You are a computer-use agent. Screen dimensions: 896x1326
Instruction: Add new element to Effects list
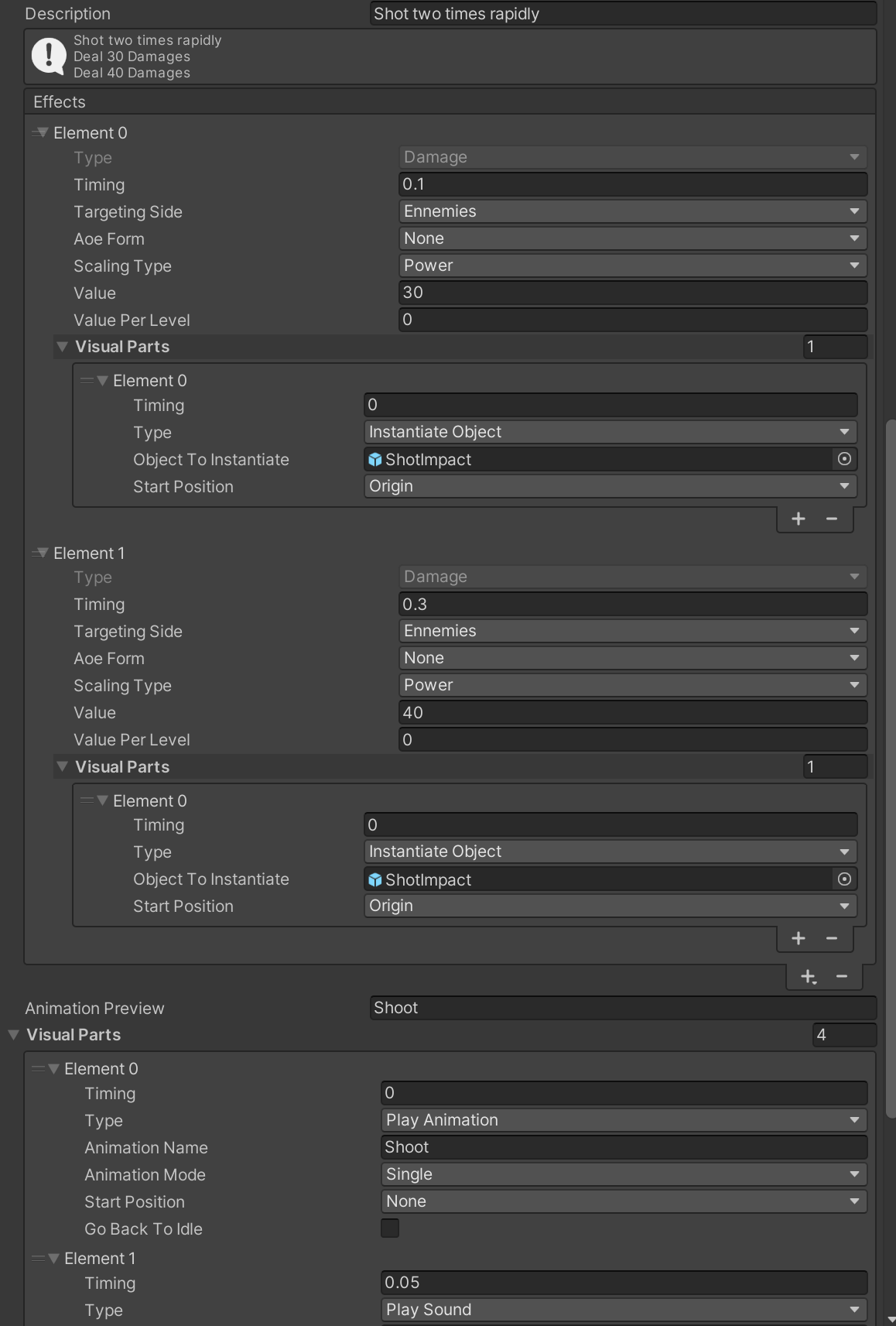pyautogui.click(x=808, y=977)
